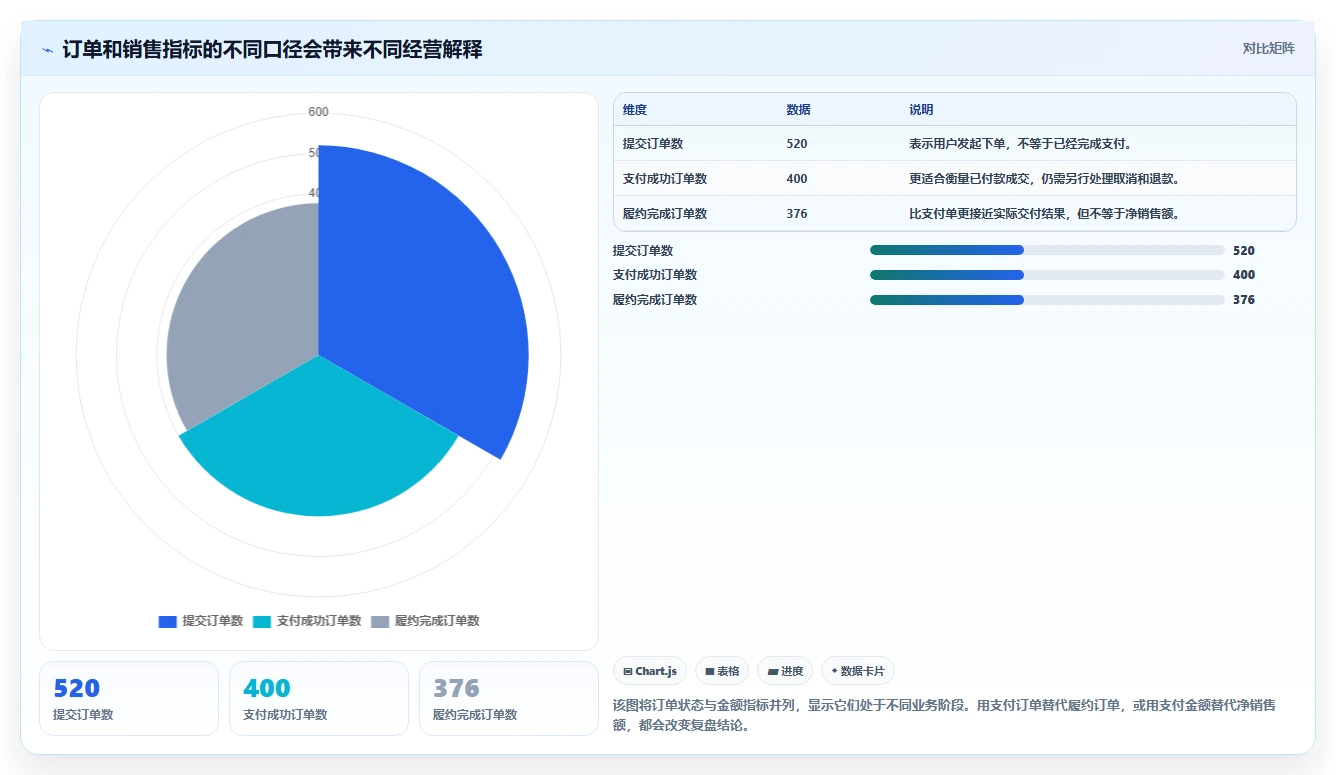1336x775 pixels.
Task: Click description '表示用户发起下单，不等于已经完成支付。'
Action: click(1021, 144)
